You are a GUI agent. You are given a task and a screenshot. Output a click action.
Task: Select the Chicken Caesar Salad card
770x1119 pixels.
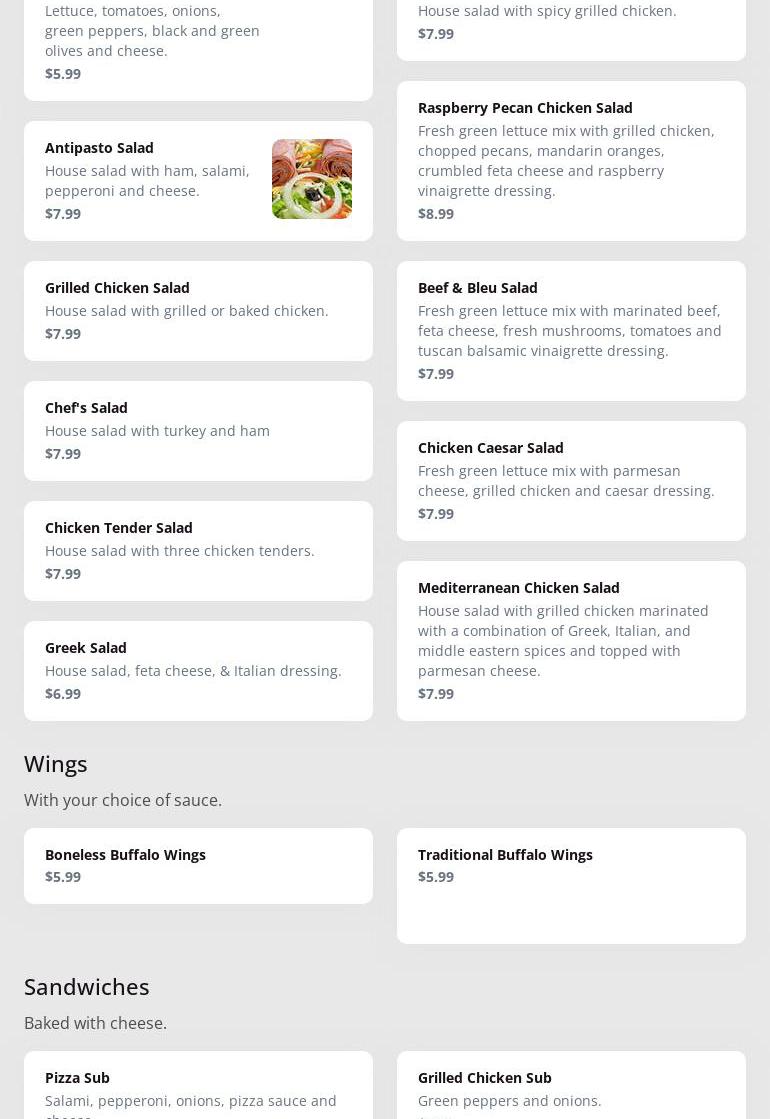point(571,480)
